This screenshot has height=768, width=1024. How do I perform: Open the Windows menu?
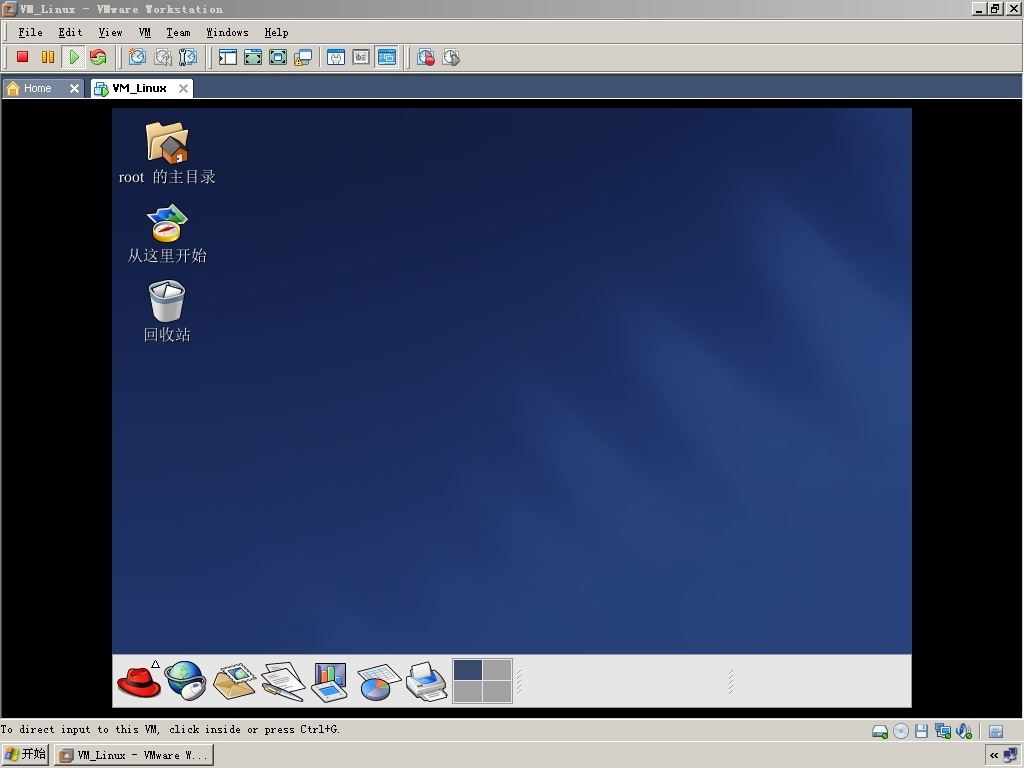tap(227, 33)
